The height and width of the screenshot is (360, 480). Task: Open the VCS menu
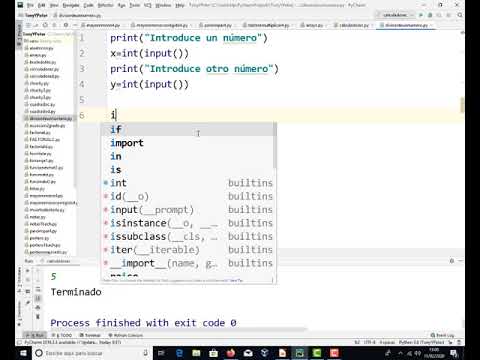pyautogui.click(x=147, y=5)
